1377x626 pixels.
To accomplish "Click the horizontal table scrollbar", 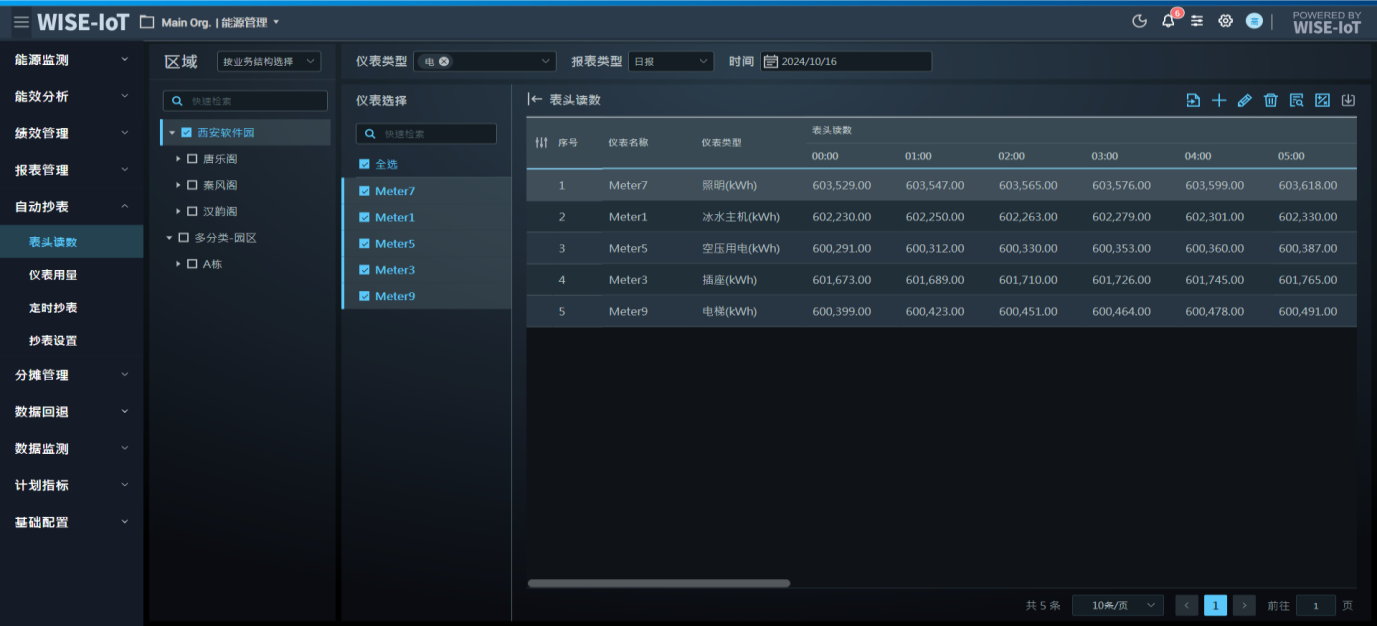I will point(658,583).
